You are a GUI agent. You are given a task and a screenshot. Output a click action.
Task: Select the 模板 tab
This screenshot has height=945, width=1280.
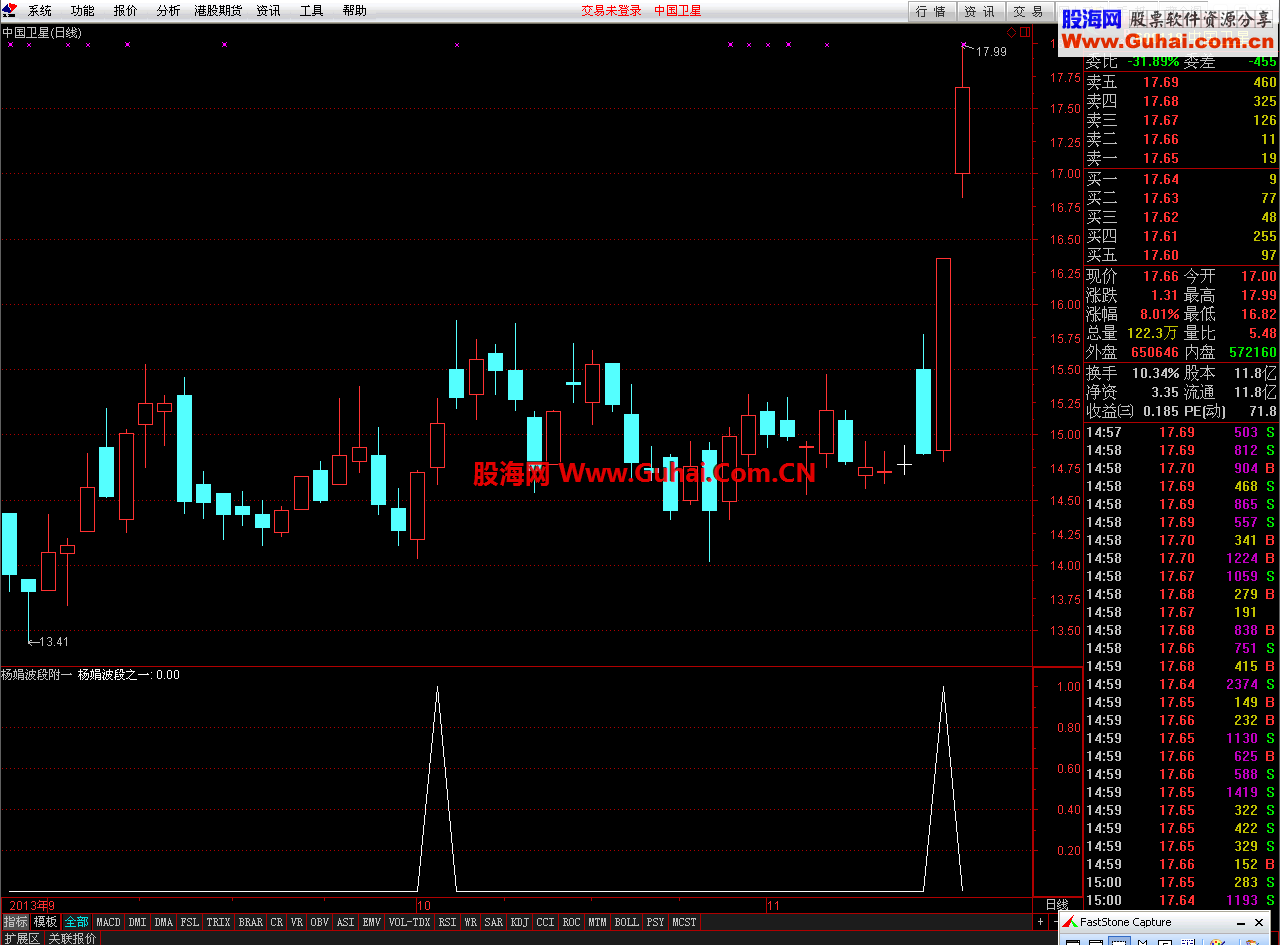45,922
